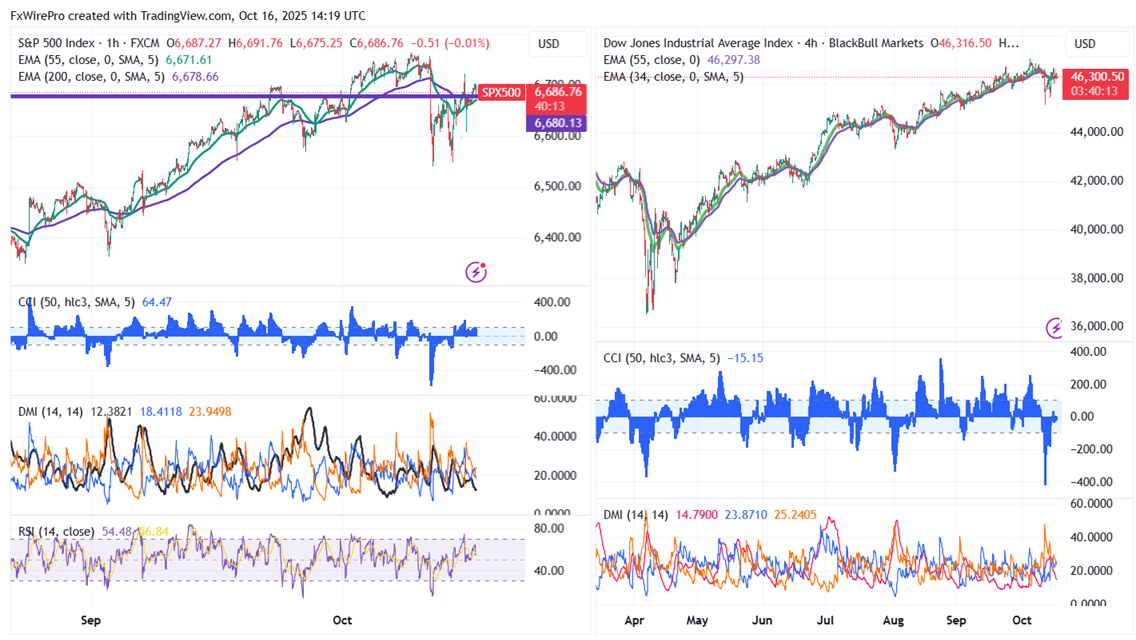Click the Jul label on Dow time axis

point(824,620)
